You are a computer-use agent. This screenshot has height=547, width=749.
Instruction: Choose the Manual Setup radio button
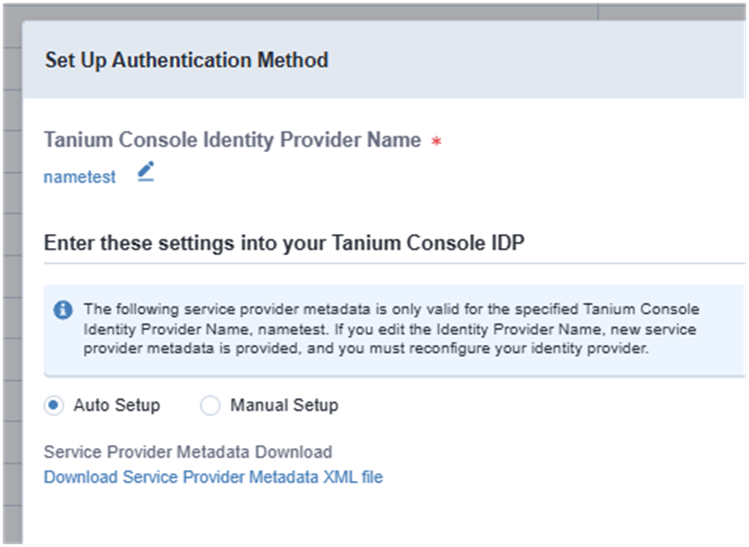point(210,405)
